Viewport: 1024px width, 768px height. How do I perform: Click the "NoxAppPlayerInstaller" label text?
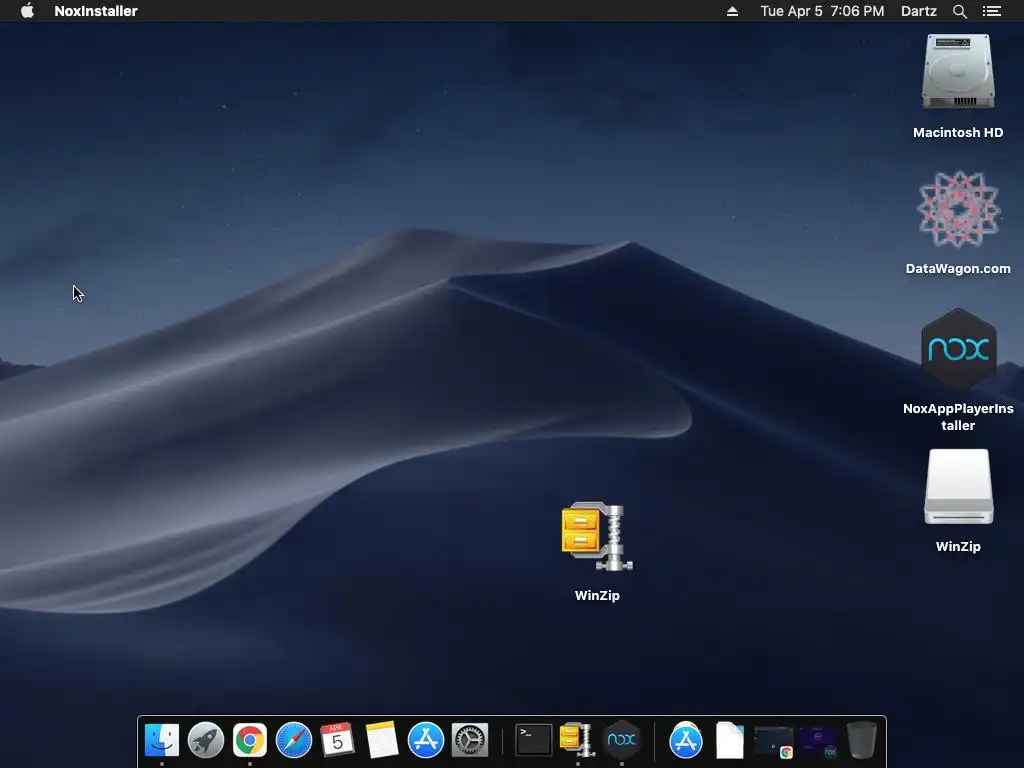pyautogui.click(x=958, y=417)
